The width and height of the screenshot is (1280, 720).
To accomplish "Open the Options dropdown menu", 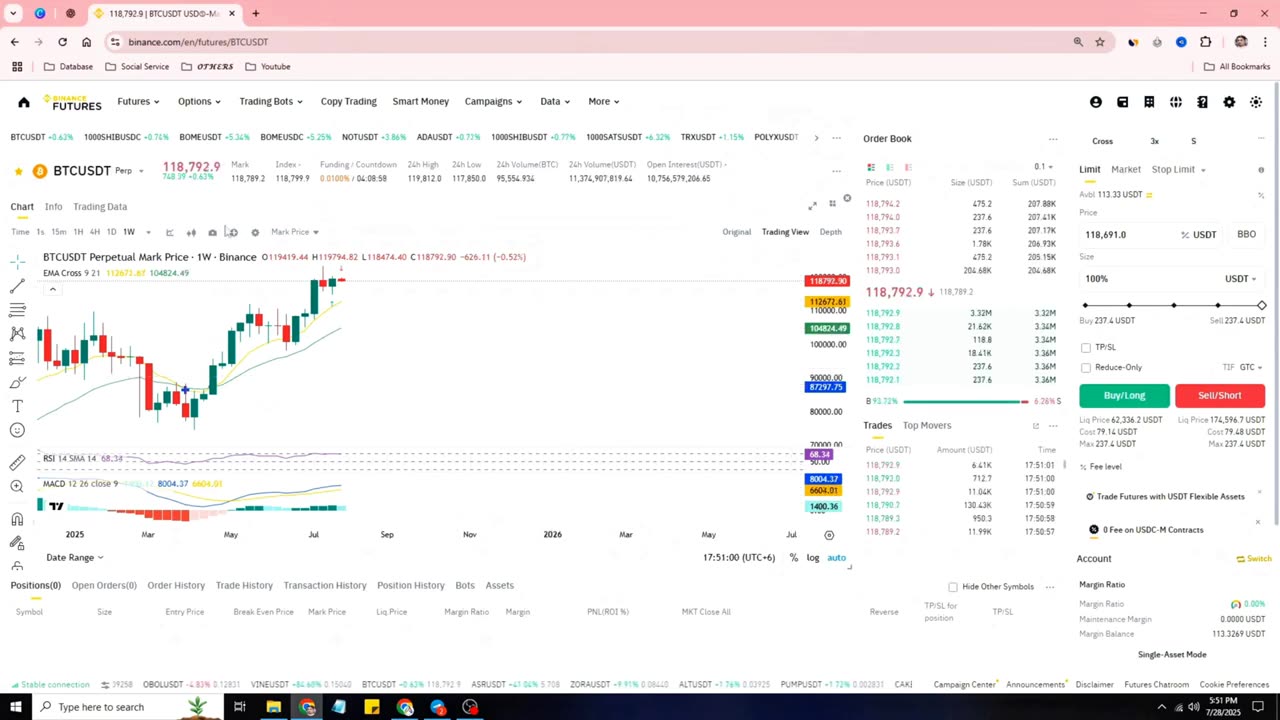I will coord(199,101).
